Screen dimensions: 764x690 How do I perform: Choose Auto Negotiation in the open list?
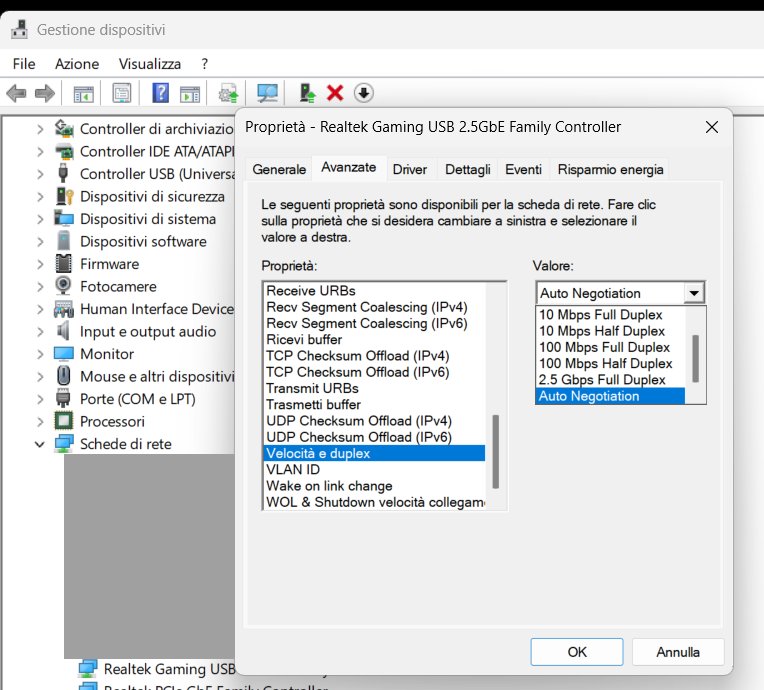click(610, 396)
